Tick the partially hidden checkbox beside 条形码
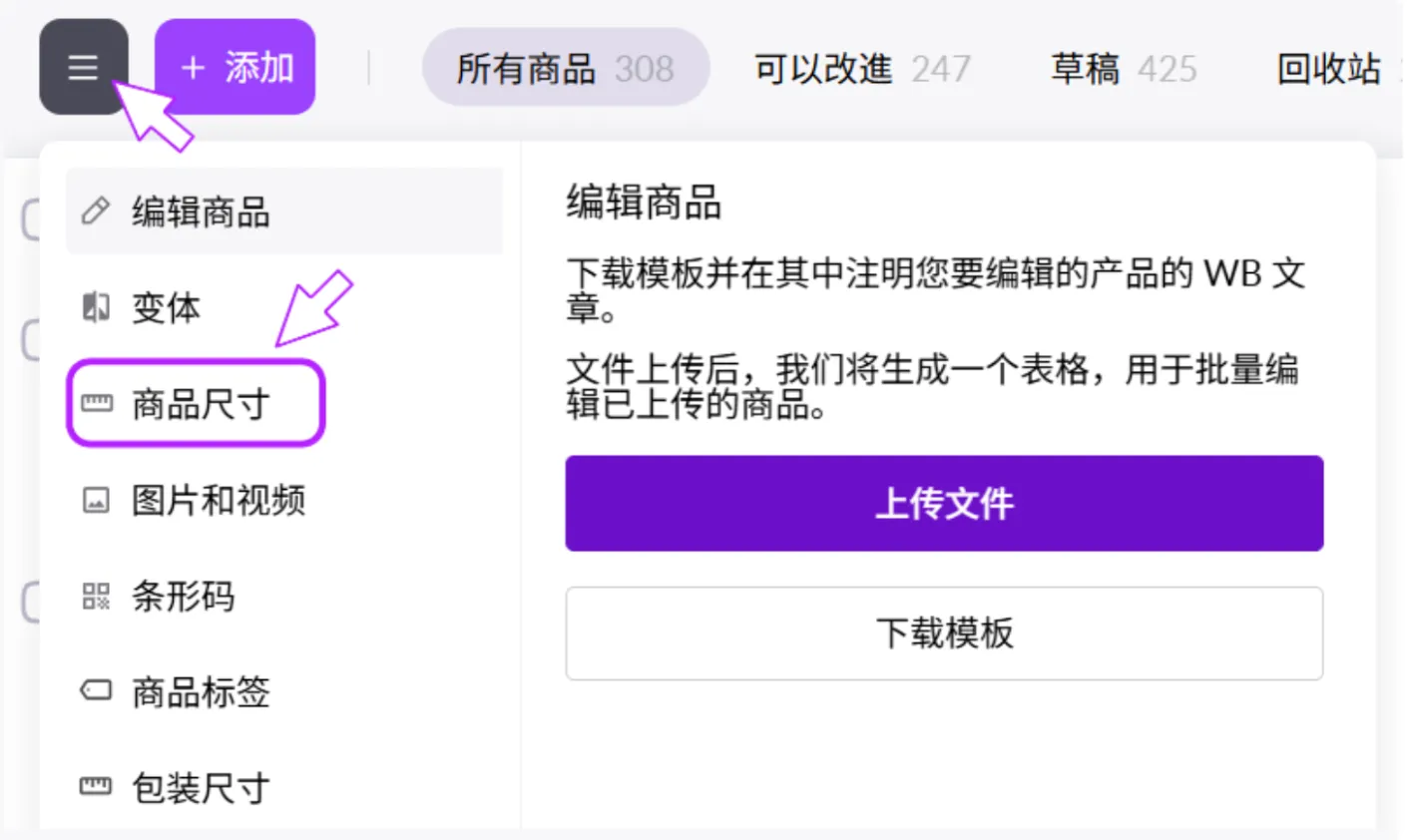1409x840 pixels. pos(31,603)
